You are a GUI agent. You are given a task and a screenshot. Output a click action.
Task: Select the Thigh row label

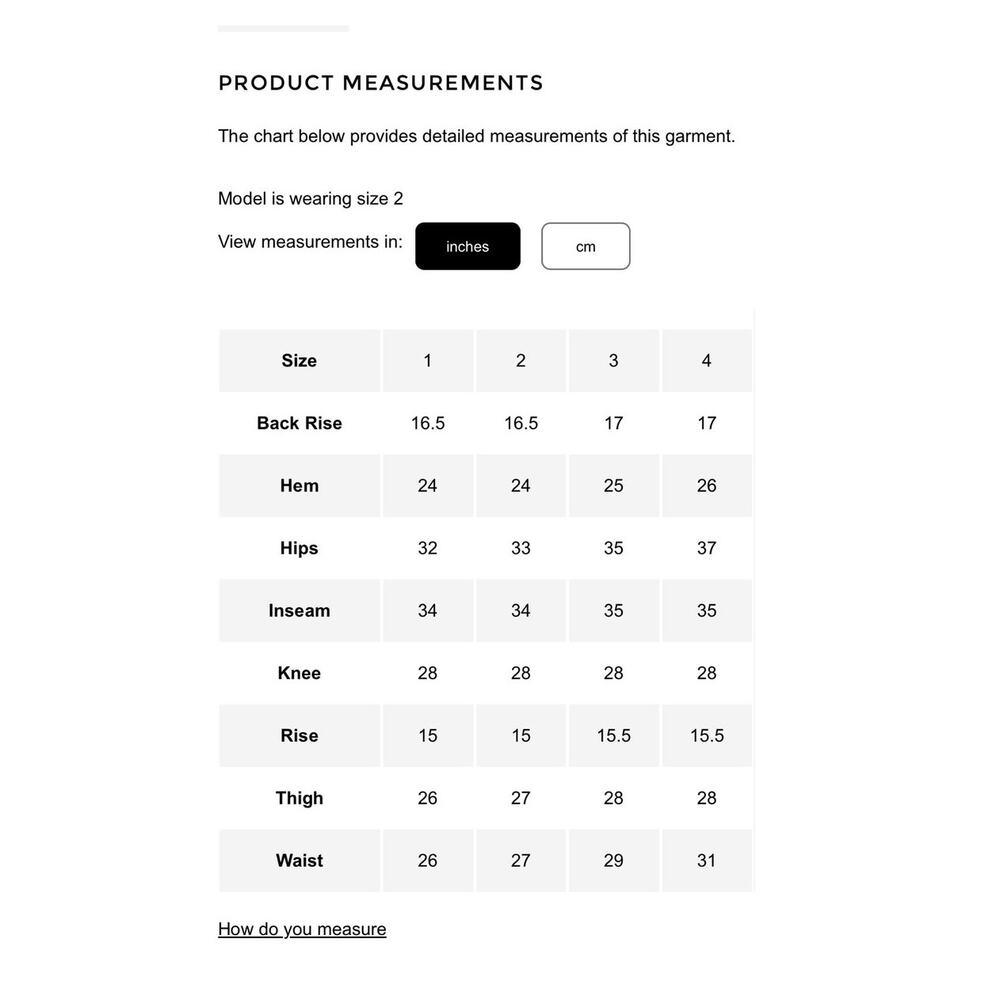(299, 798)
